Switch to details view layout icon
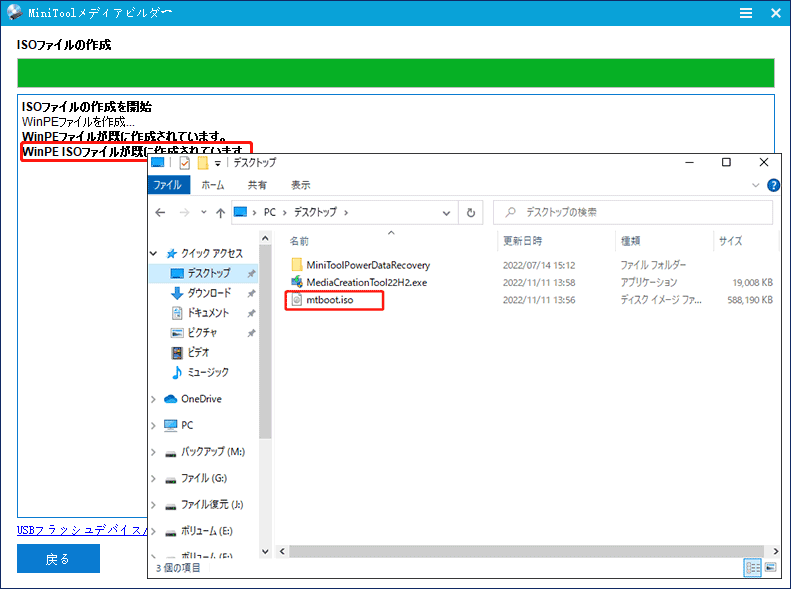Screen dimensions: 791x589 (x=753, y=568)
